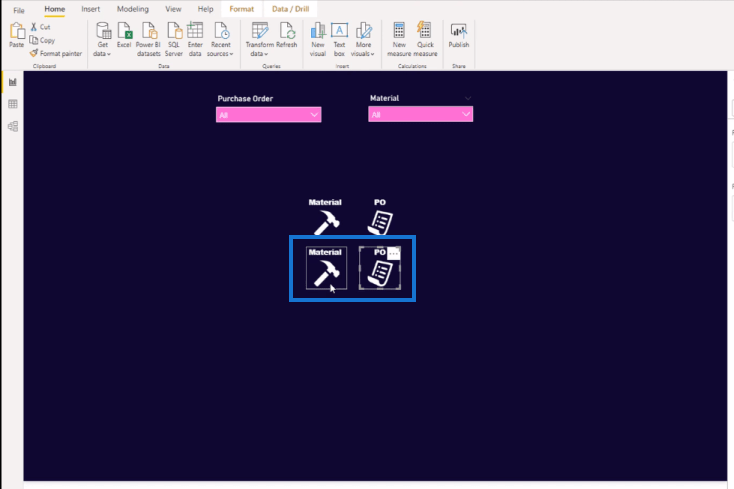Click the Format painter button

coord(56,53)
